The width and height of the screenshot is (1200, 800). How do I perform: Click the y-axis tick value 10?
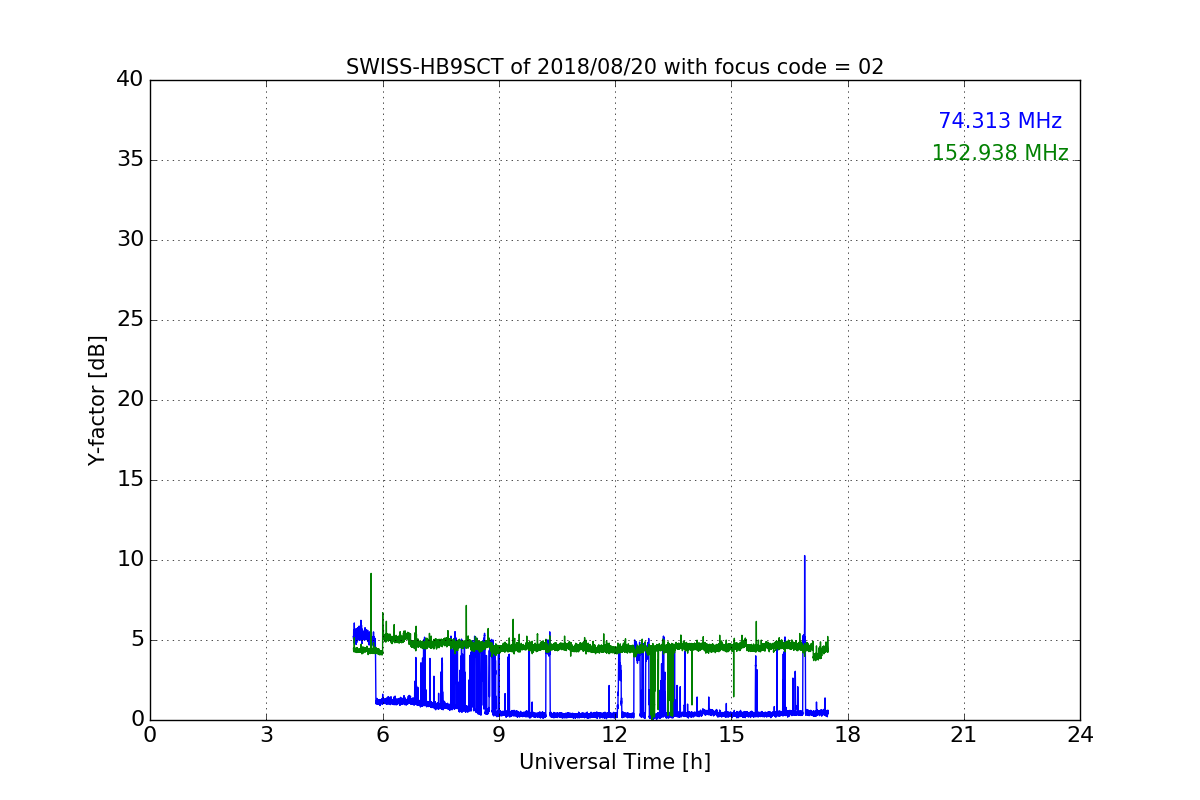coord(130,560)
